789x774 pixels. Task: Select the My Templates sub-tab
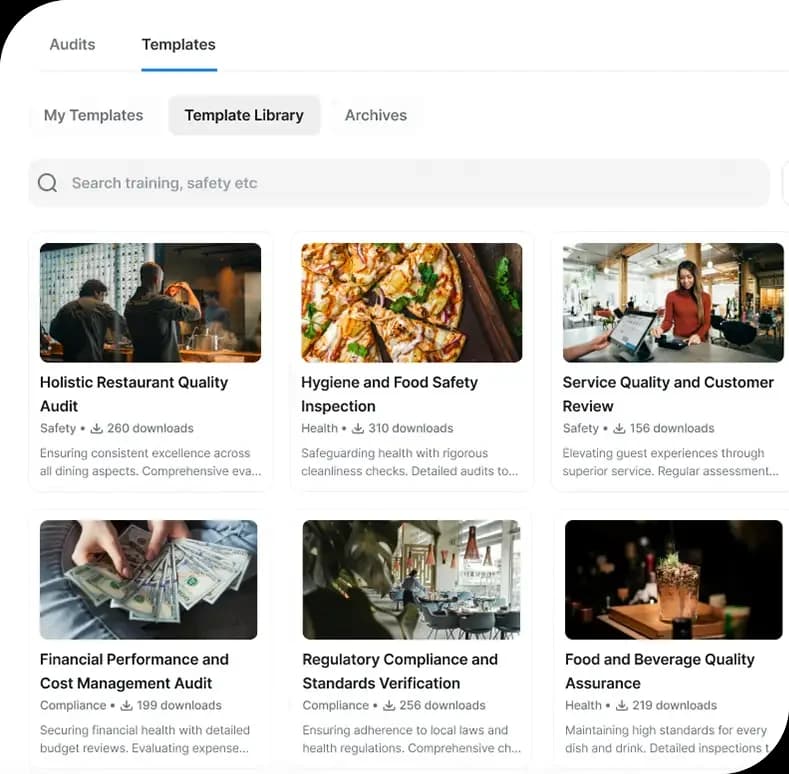[94, 115]
